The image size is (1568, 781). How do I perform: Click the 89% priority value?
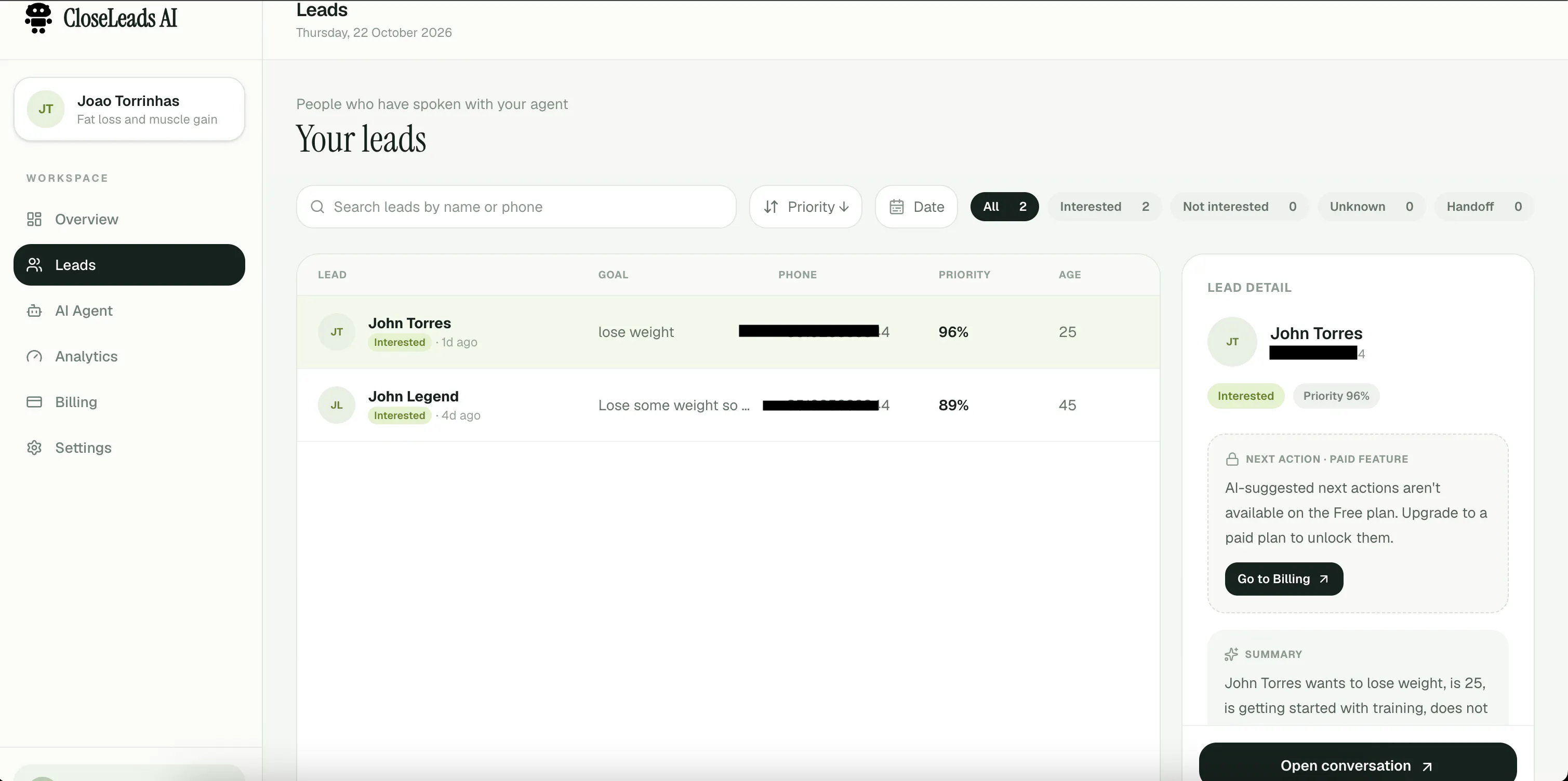pyautogui.click(x=953, y=405)
